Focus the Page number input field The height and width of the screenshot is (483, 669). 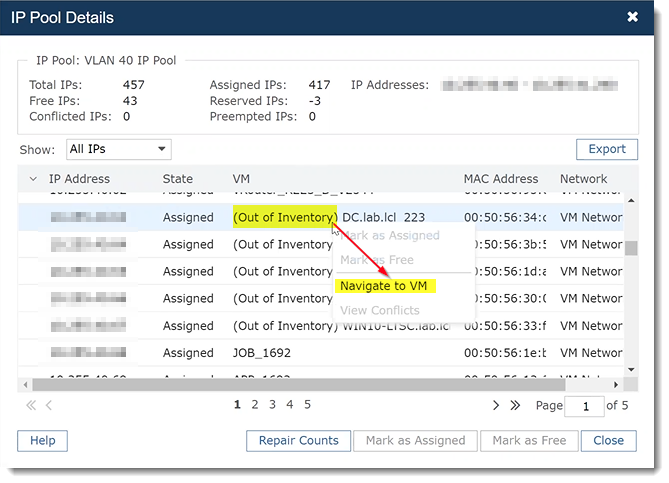[x=584, y=406]
